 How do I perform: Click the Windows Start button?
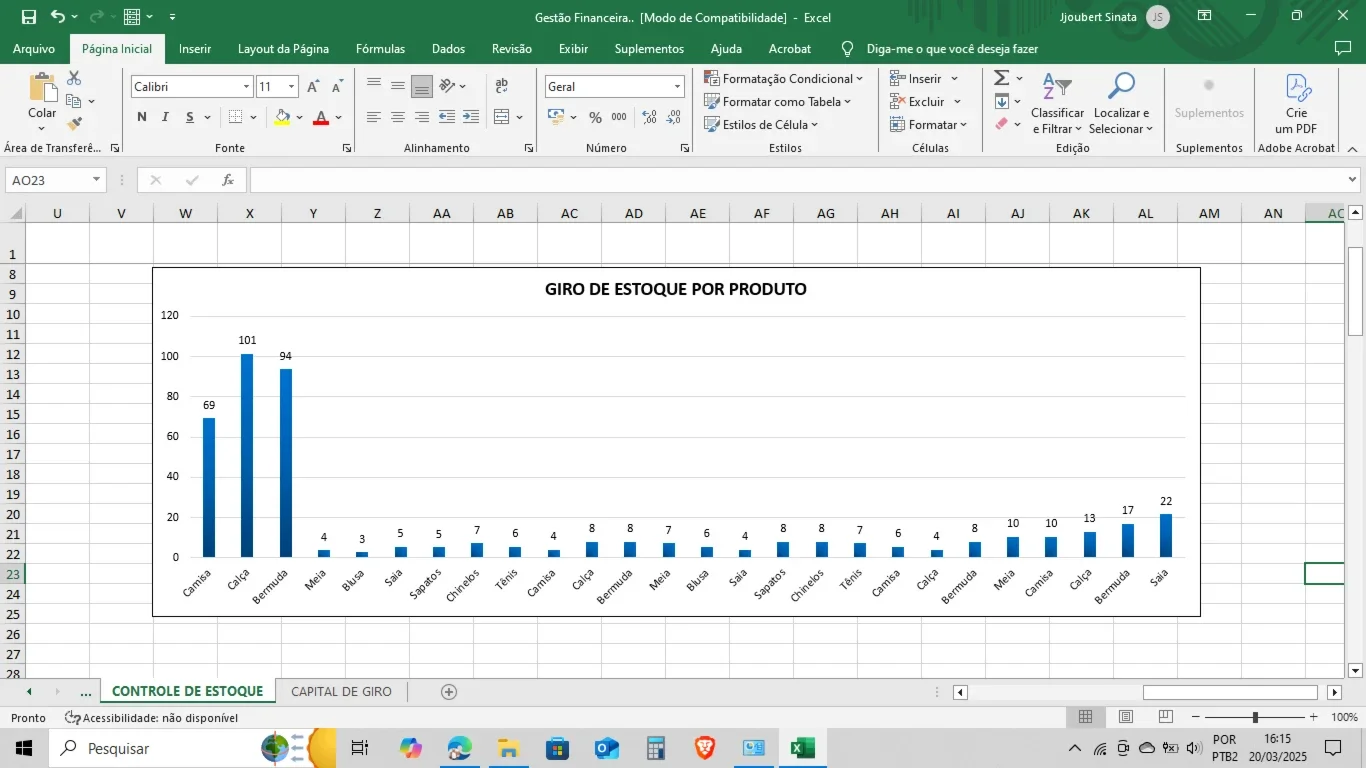point(24,748)
